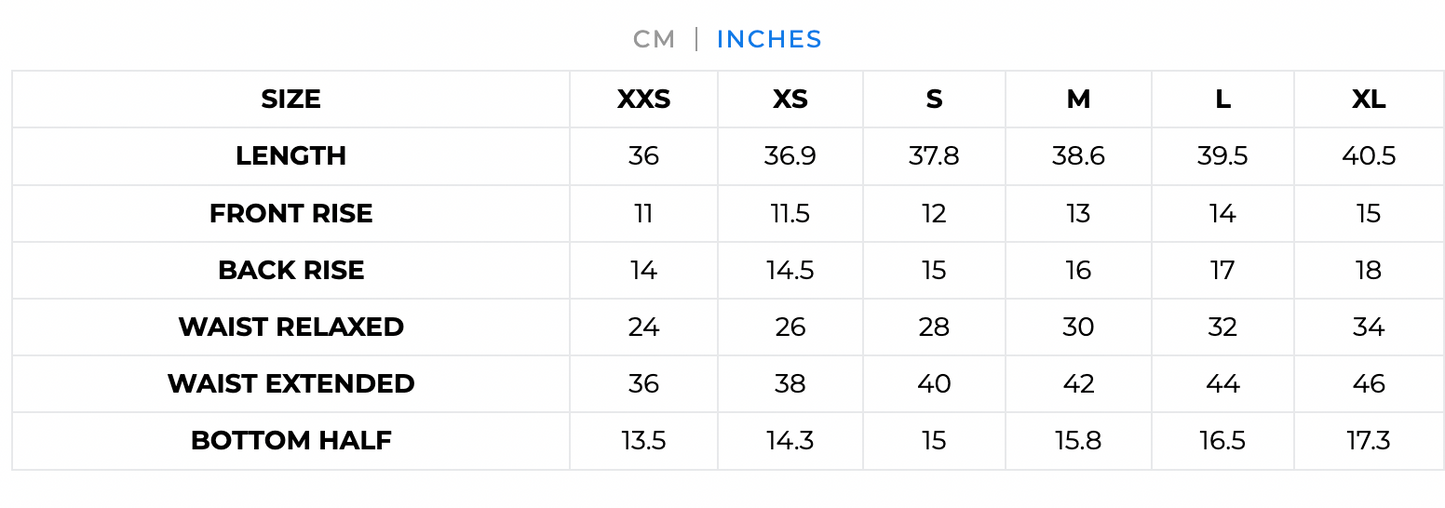Screen dimensions: 1445x508
Task: Select the XS size column header
Action: tap(790, 99)
